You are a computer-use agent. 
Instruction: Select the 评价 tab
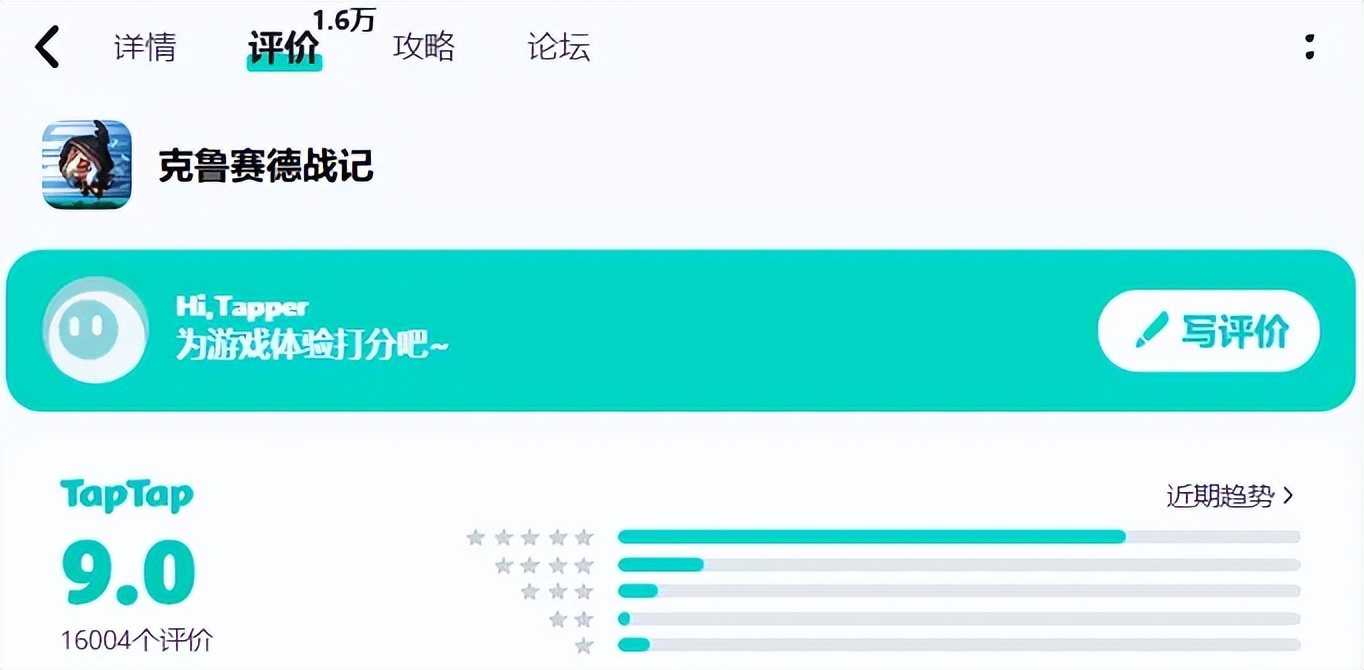coord(284,47)
